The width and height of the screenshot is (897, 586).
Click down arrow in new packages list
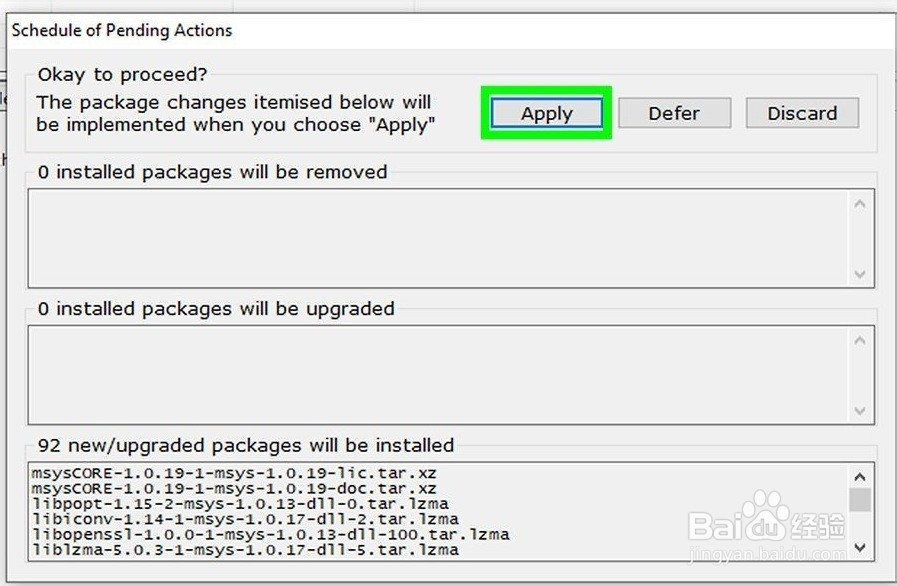860,548
